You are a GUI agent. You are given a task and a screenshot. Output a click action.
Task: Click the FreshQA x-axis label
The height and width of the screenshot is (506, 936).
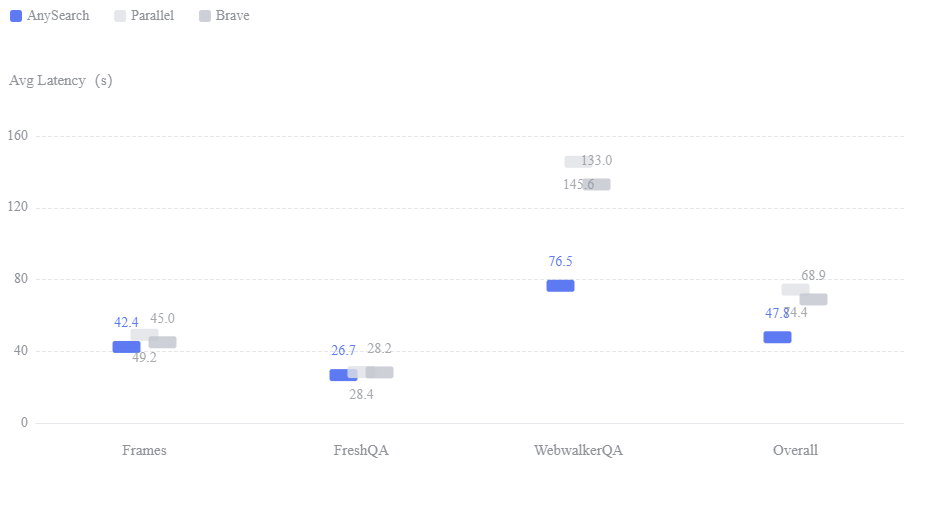click(361, 451)
